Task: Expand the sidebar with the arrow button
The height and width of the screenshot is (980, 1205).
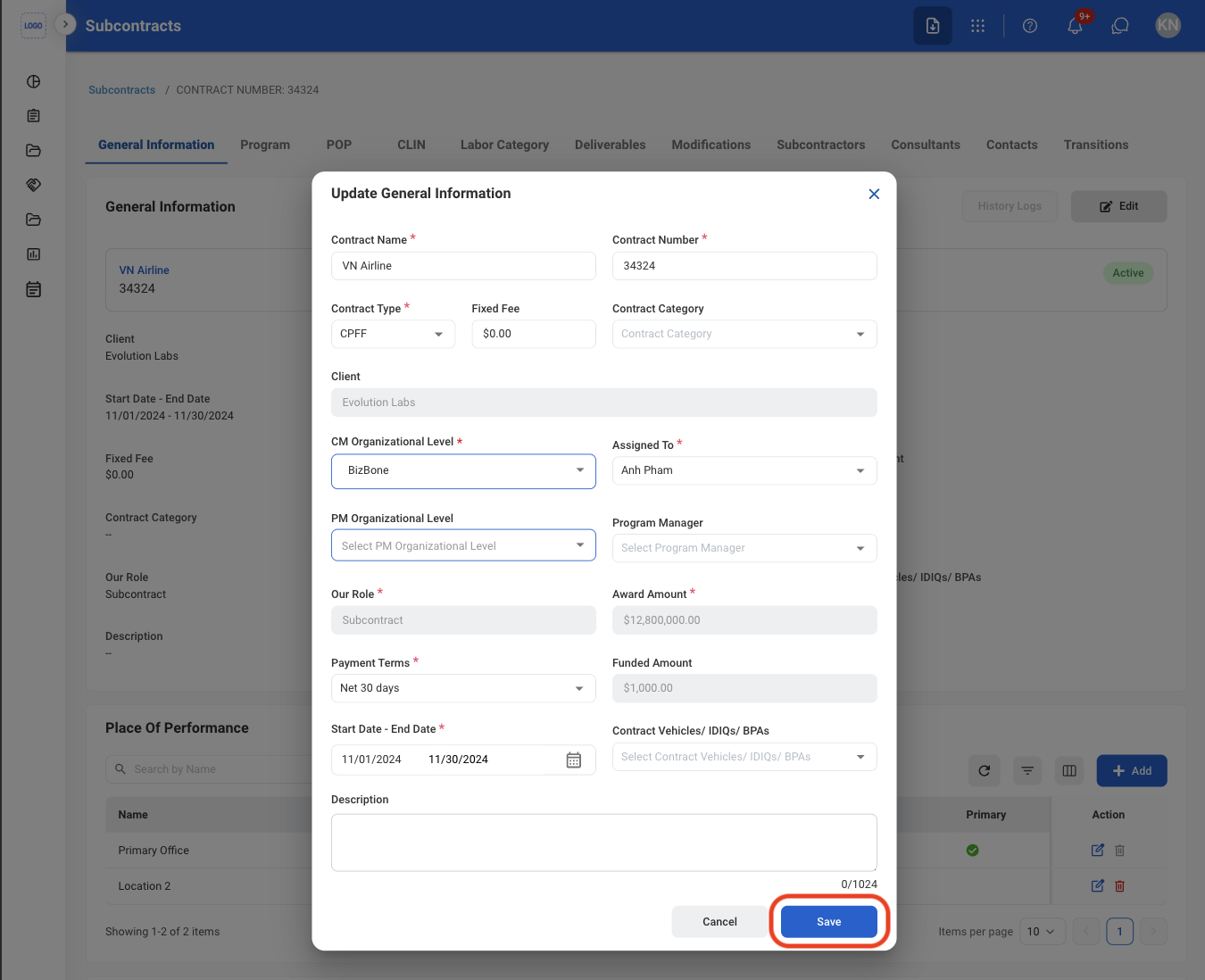Action: (65, 24)
